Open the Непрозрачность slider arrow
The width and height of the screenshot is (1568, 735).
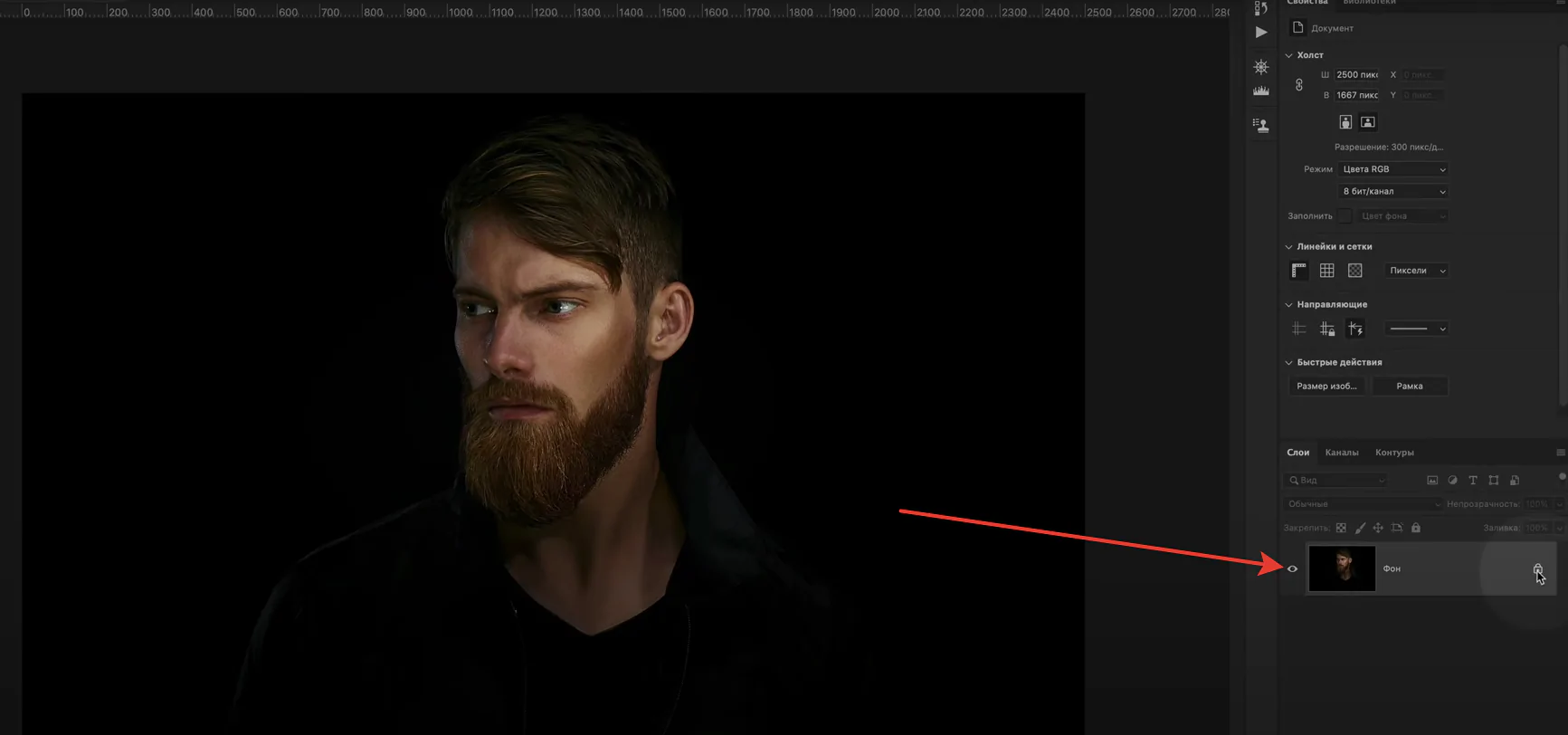point(1561,504)
